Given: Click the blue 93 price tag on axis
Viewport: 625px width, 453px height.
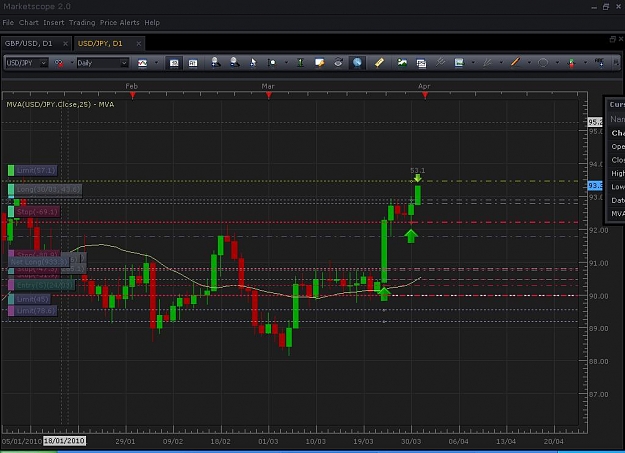Looking at the screenshot, I should point(595,185).
